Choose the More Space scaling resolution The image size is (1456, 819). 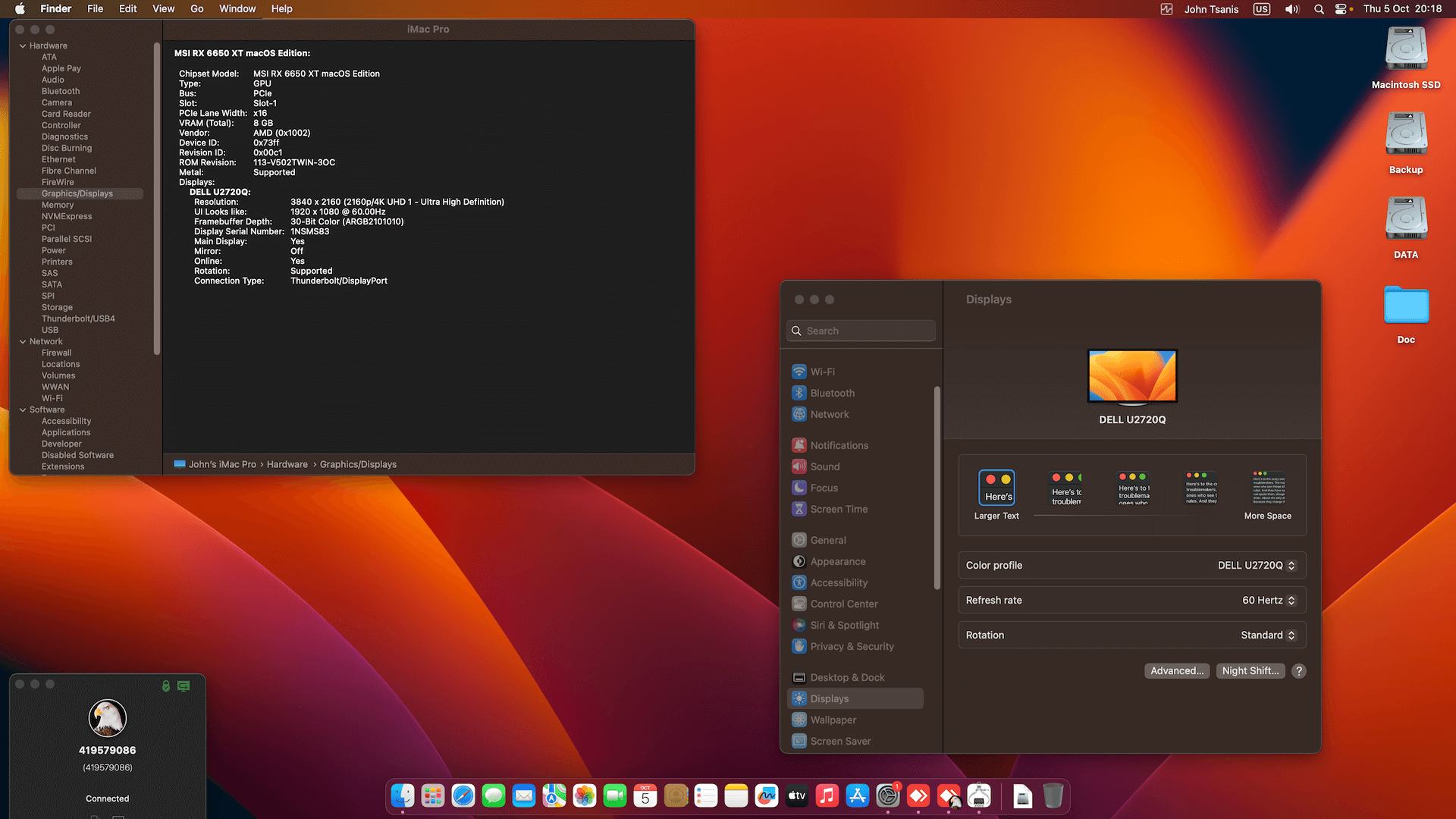(1266, 489)
